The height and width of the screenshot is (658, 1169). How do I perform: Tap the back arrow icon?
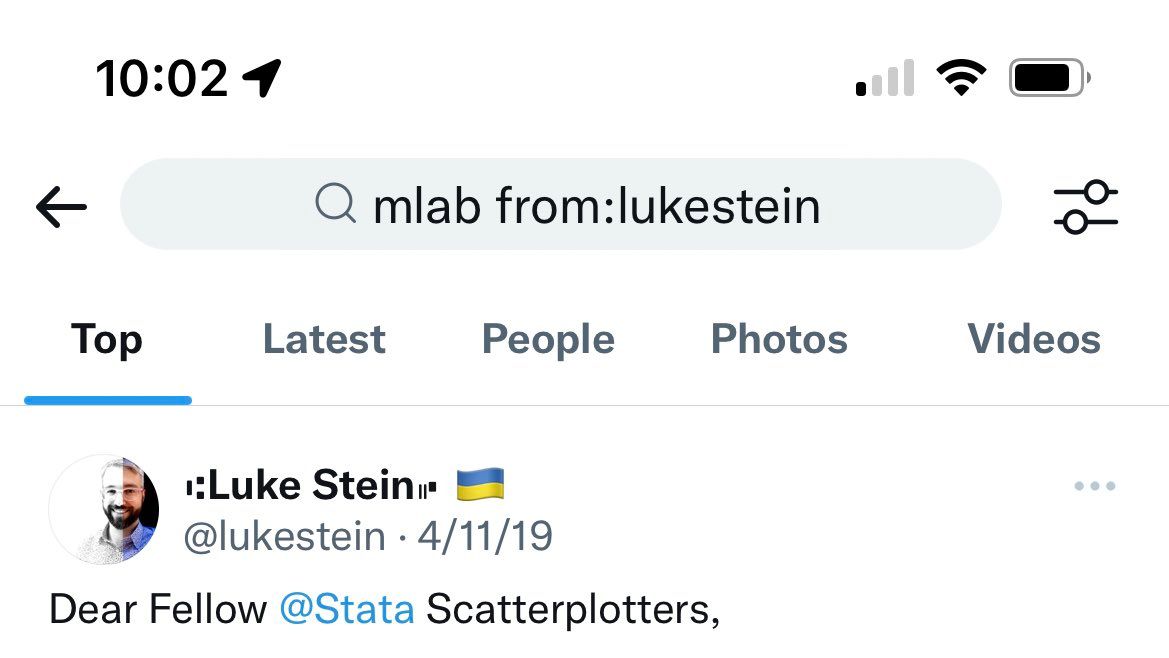point(61,207)
